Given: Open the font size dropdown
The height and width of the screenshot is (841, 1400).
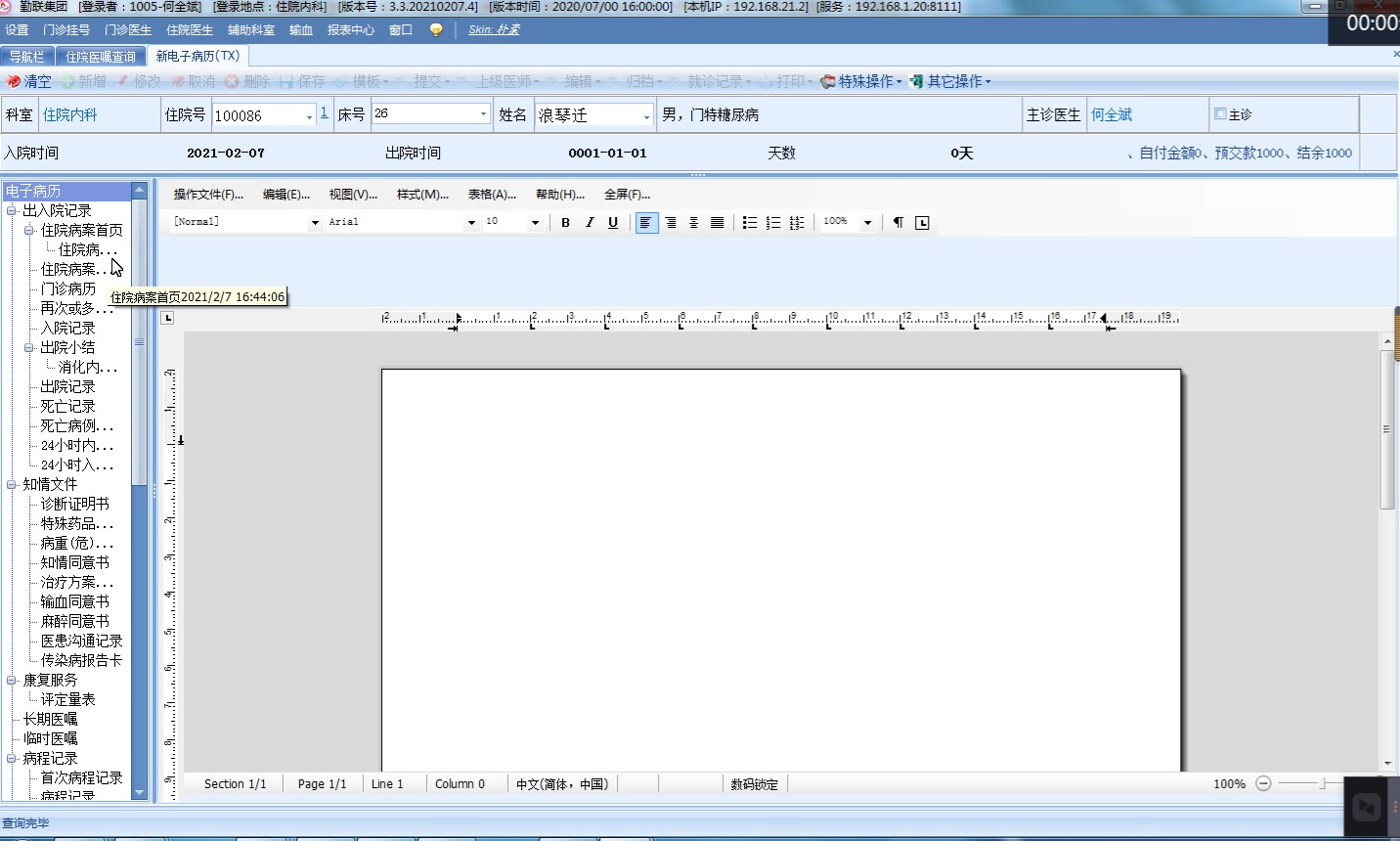Looking at the screenshot, I should pyautogui.click(x=535, y=223).
